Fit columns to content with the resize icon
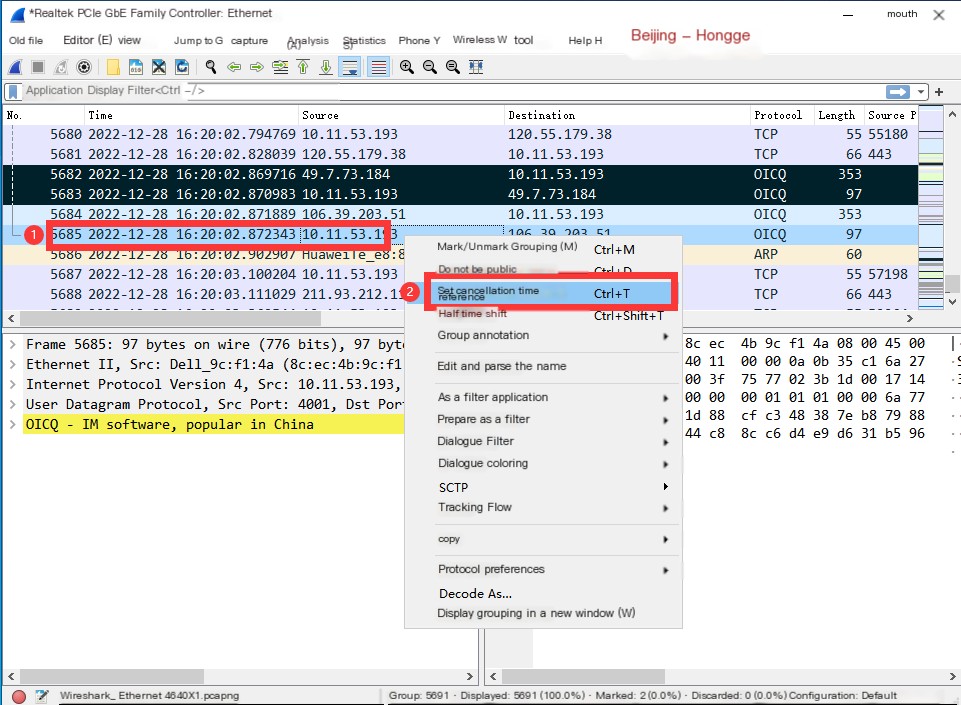This screenshot has height=705, width=961. [476, 67]
